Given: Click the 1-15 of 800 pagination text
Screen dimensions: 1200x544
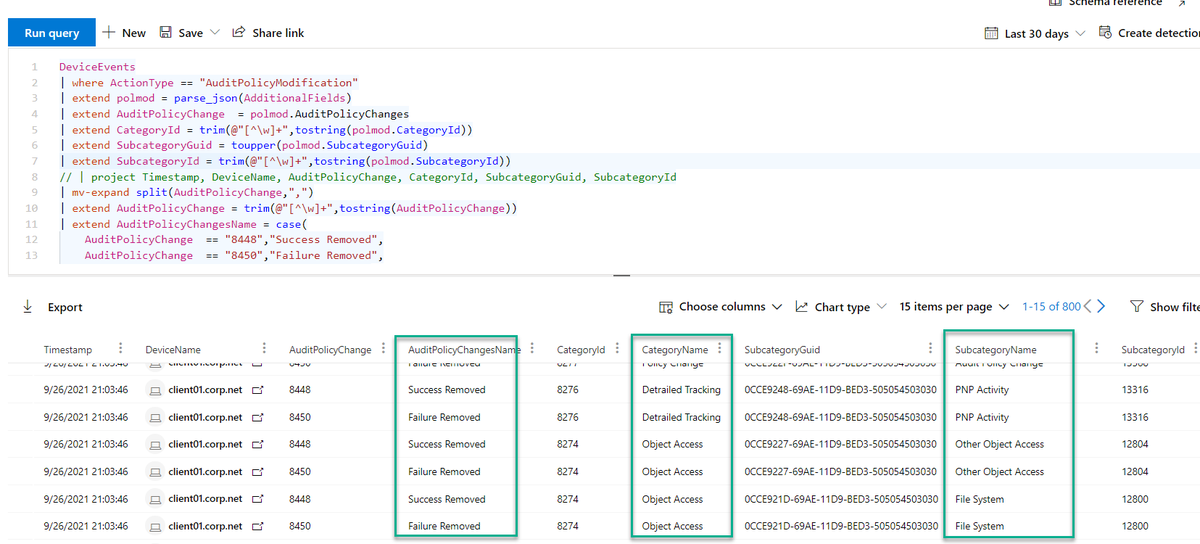Looking at the screenshot, I should click(1051, 307).
